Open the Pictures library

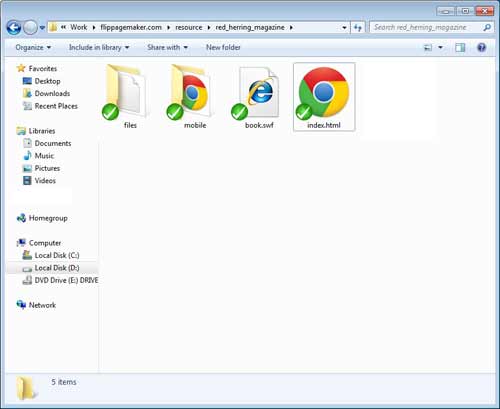coord(47,168)
